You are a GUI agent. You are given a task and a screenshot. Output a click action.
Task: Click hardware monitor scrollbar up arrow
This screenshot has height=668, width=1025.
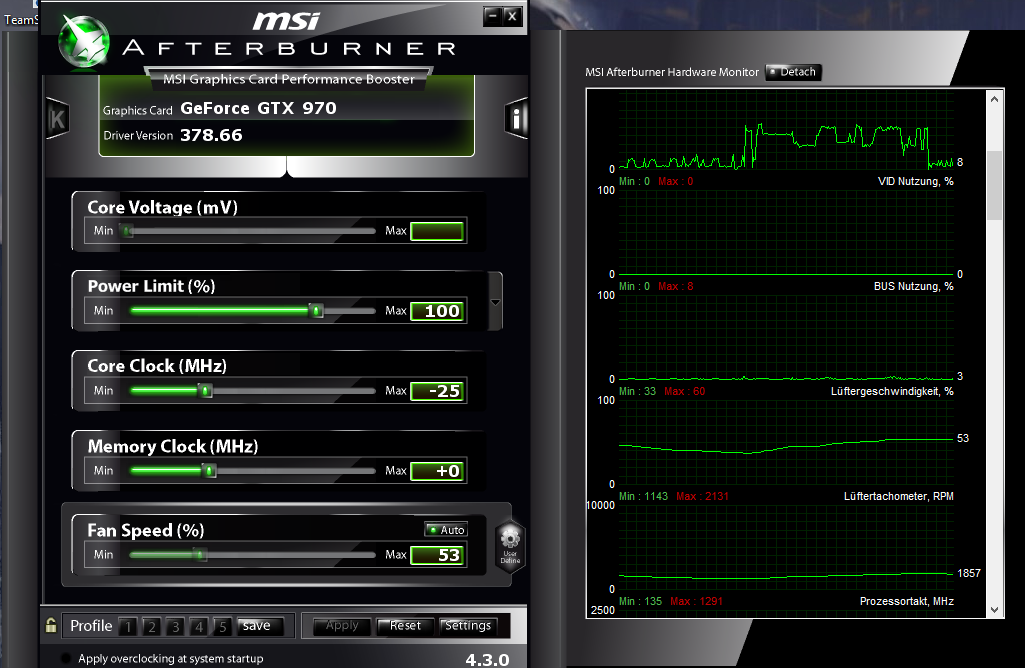(x=994, y=99)
